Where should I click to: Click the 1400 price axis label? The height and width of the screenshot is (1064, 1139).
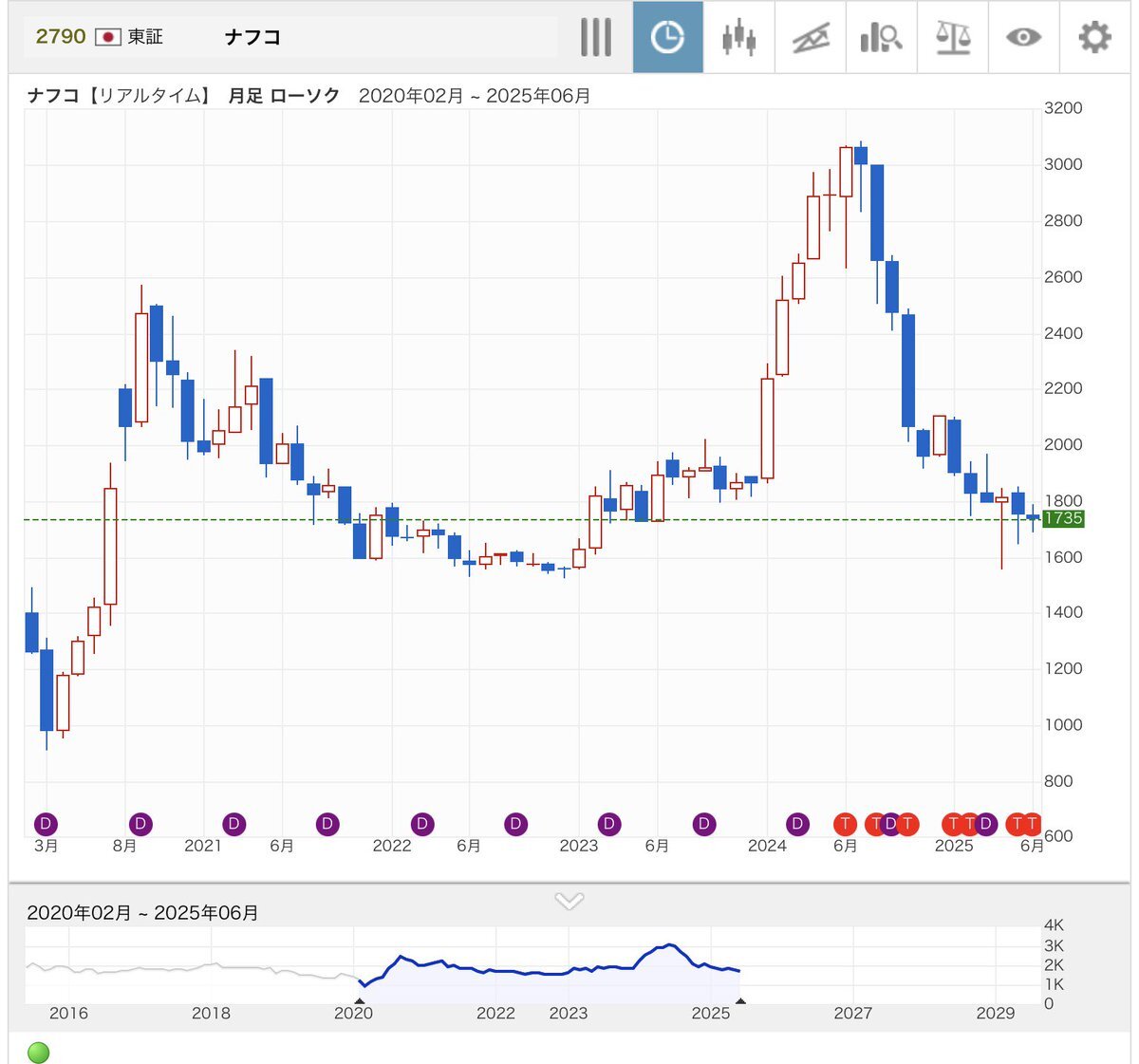pos(1063,612)
